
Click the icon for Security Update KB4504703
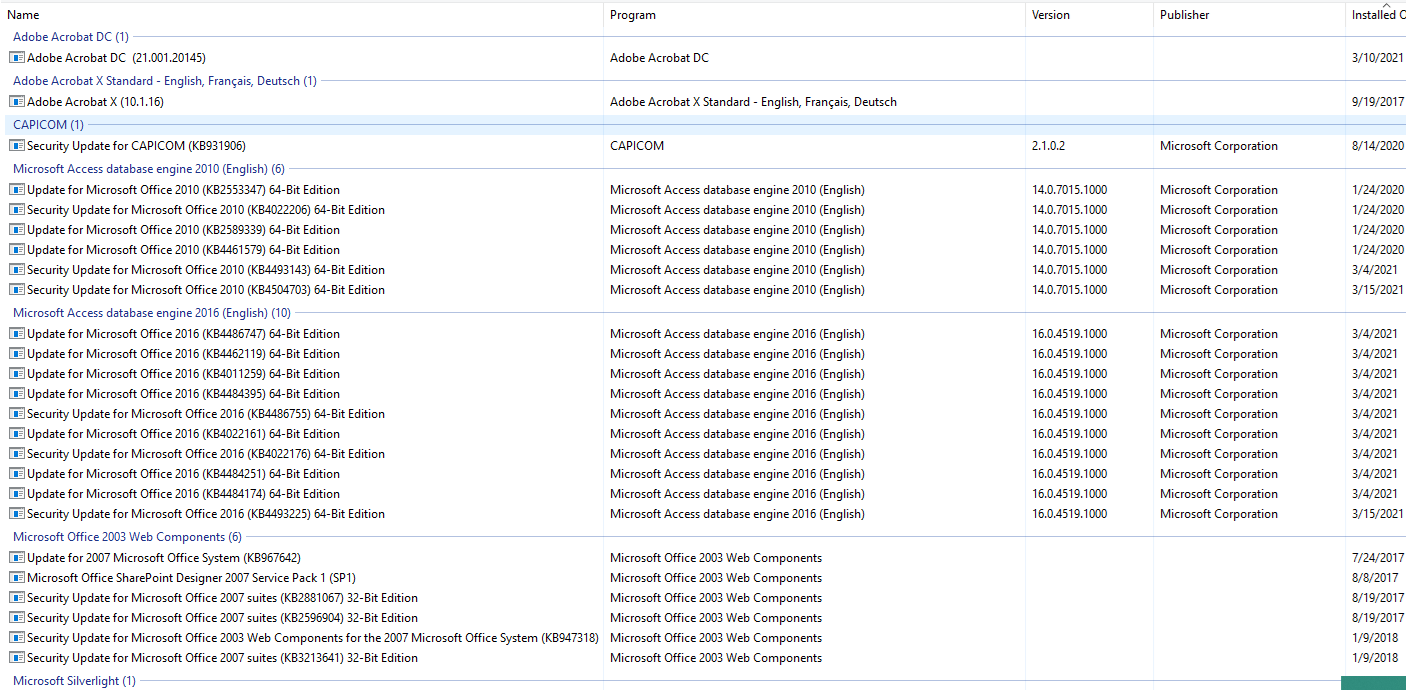16,290
